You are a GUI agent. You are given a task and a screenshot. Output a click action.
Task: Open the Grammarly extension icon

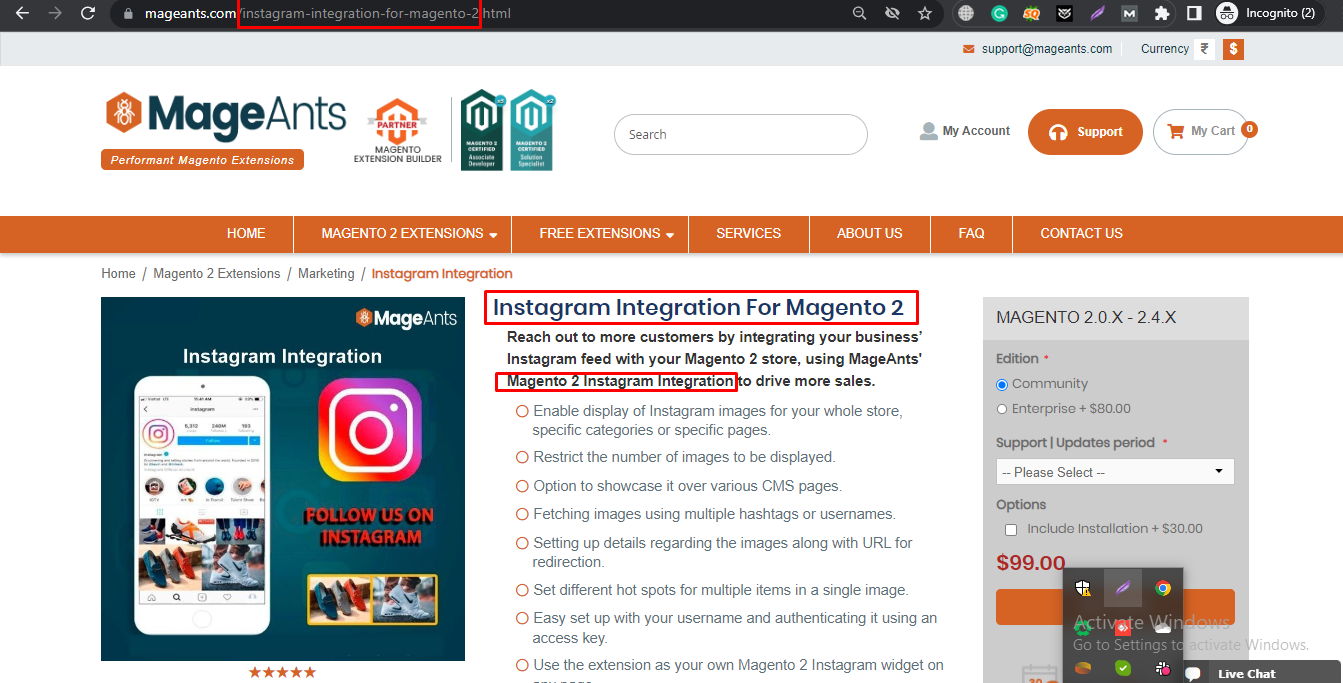(998, 14)
